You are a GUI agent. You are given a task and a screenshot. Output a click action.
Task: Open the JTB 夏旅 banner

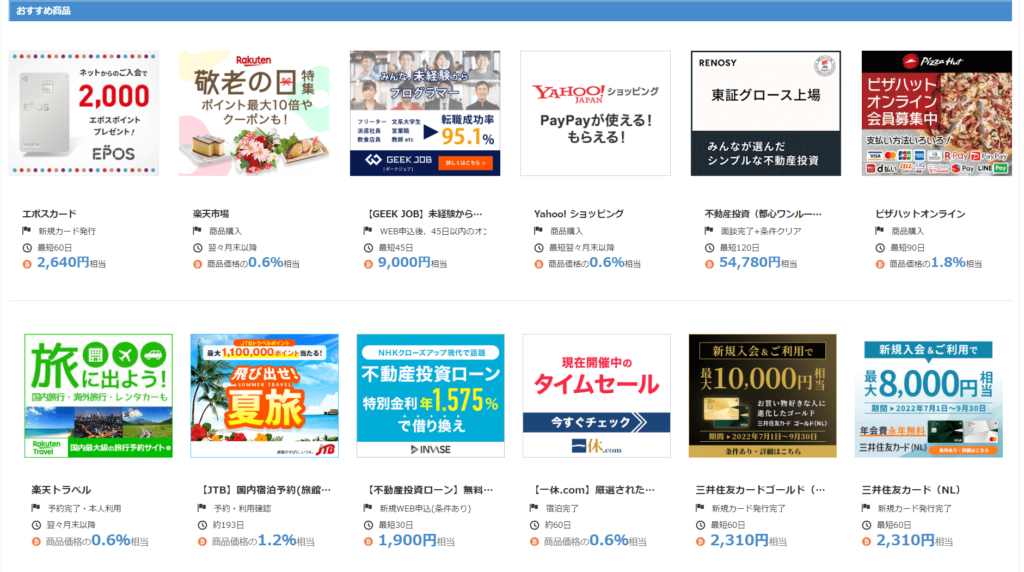(x=264, y=396)
